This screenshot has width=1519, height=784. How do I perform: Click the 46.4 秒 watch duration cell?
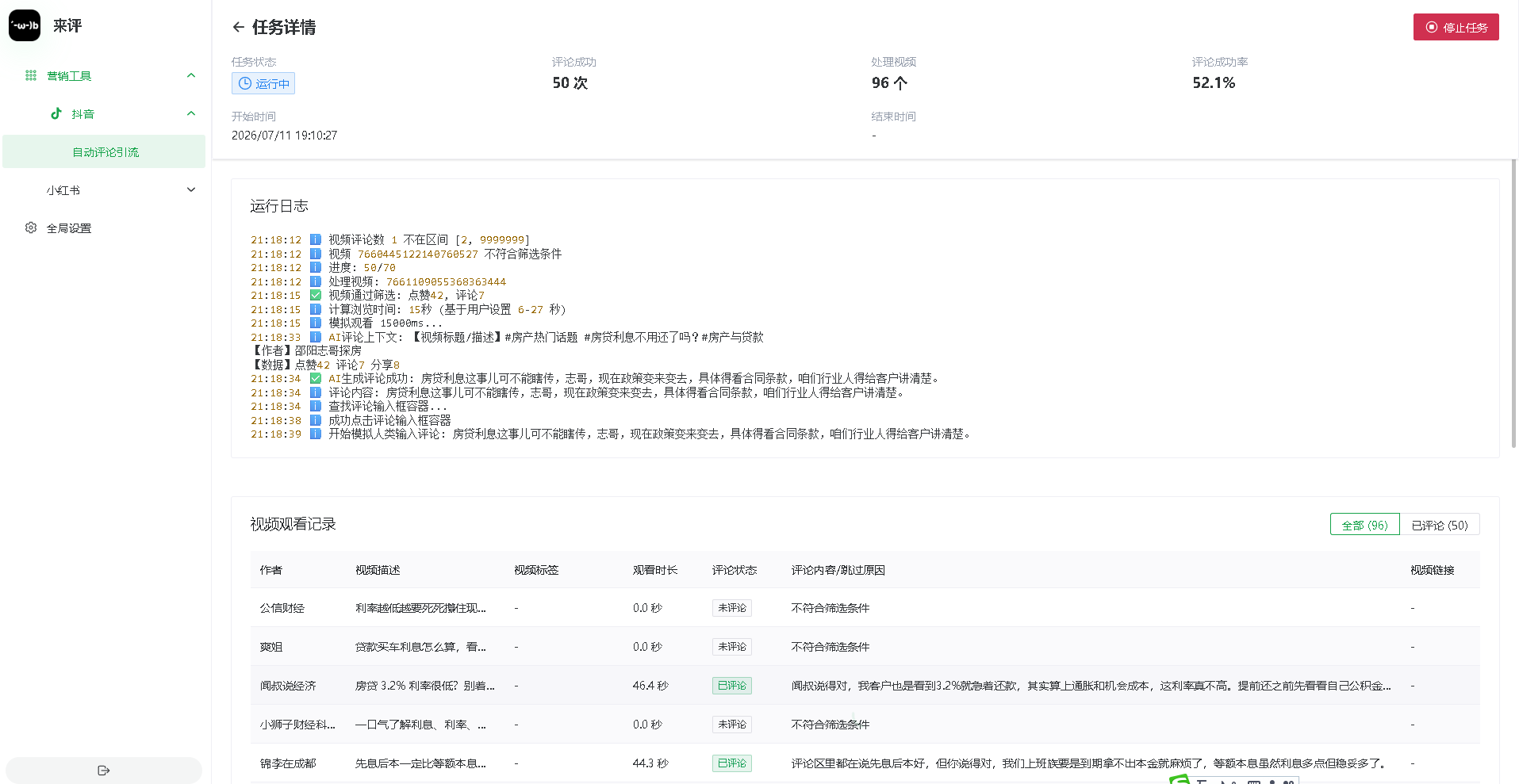click(x=650, y=686)
